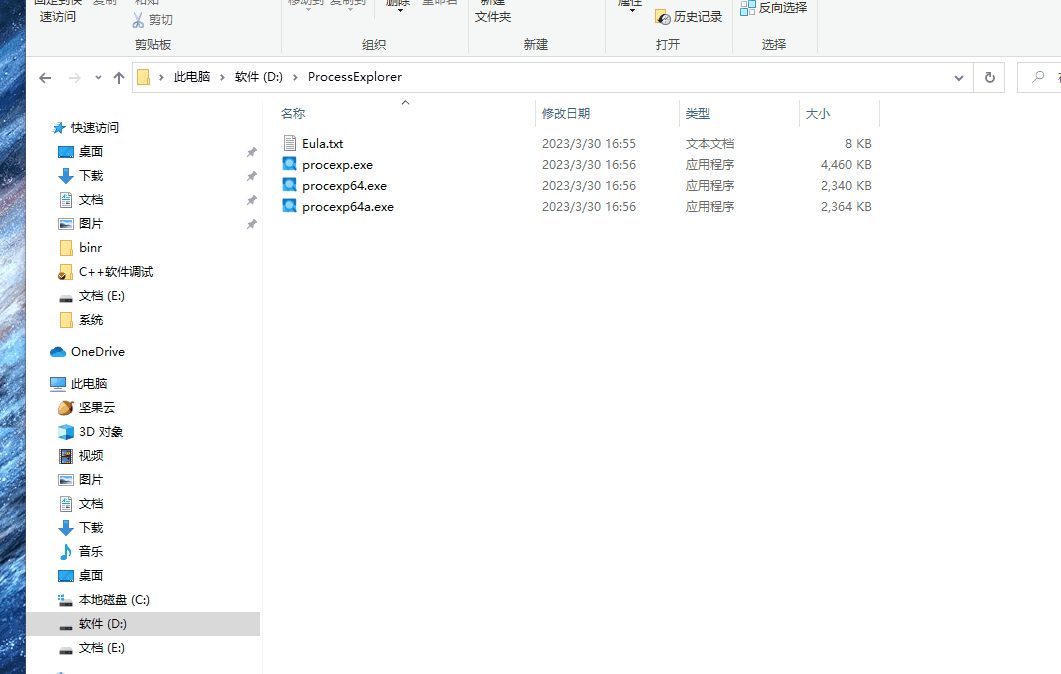This screenshot has width=1061, height=674.
Task: Open recent locations dropdown arrow
Action: pos(98,78)
